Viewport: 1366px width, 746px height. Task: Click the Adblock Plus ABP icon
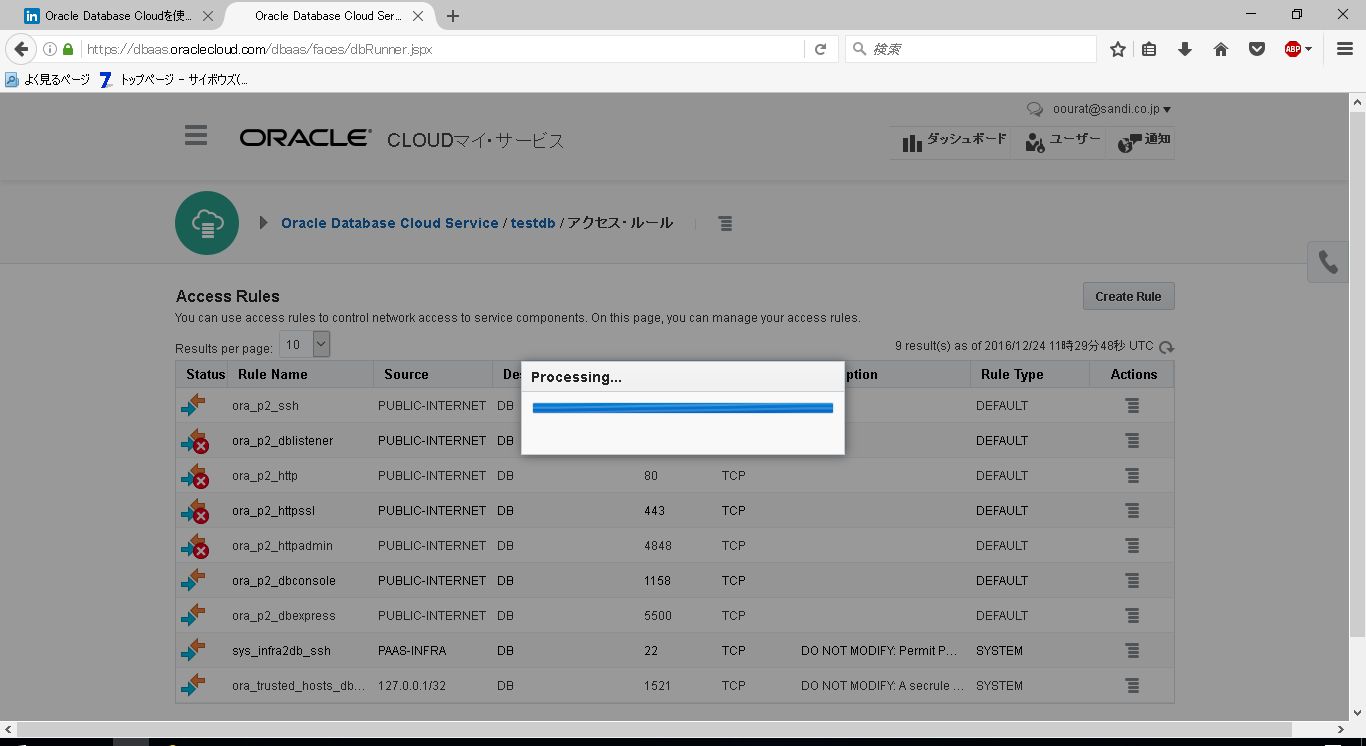pyautogui.click(x=1293, y=49)
